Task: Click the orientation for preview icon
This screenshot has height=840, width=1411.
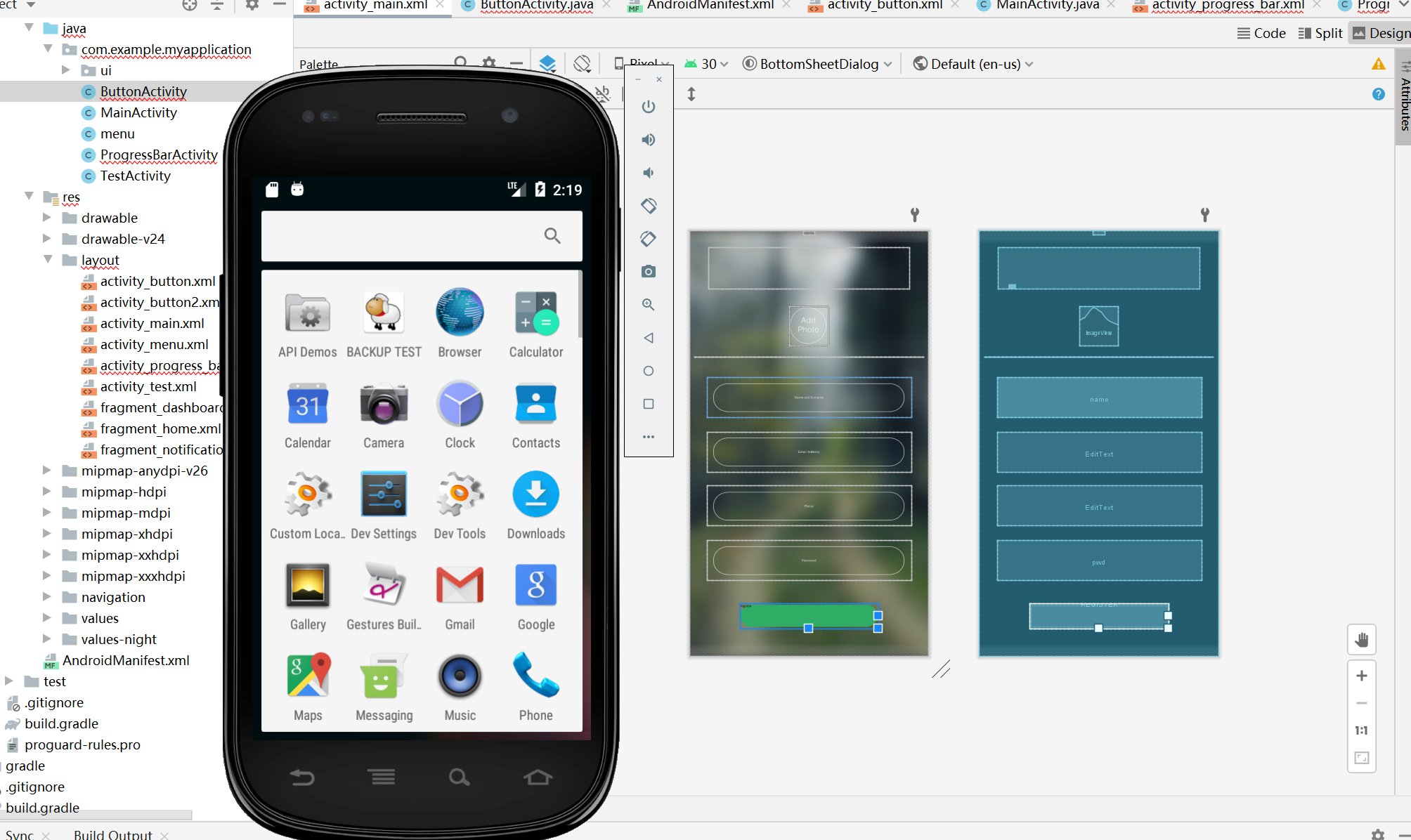Action: [x=582, y=64]
